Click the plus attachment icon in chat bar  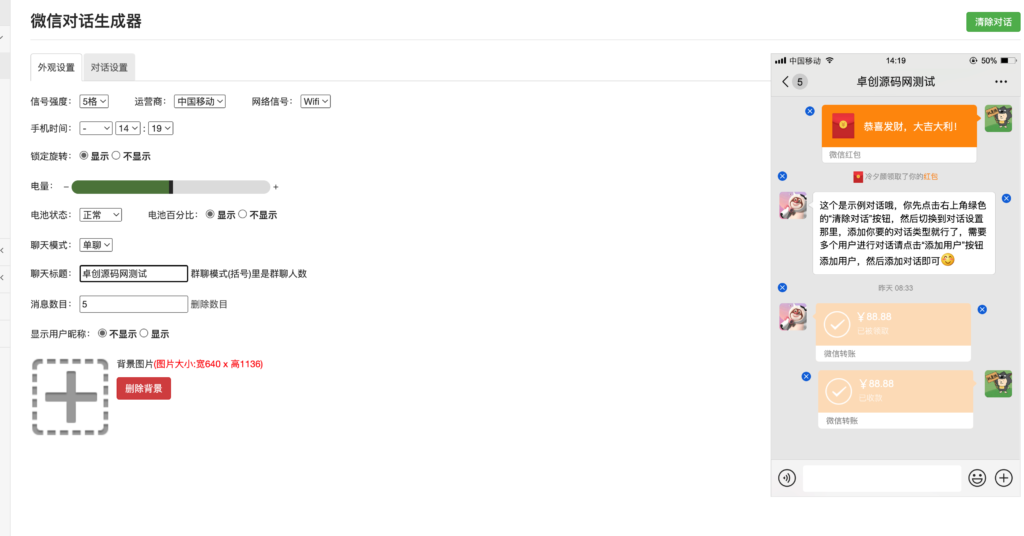[1004, 478]
